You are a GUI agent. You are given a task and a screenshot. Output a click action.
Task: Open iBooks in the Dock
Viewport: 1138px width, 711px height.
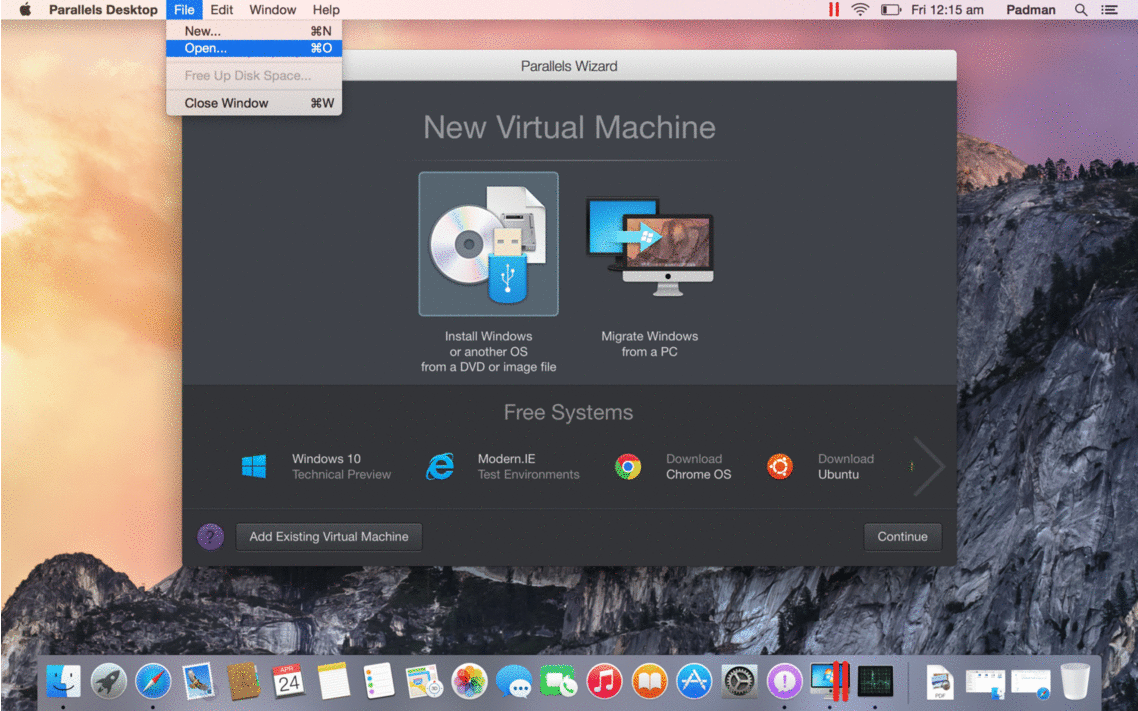click(650, 682)
